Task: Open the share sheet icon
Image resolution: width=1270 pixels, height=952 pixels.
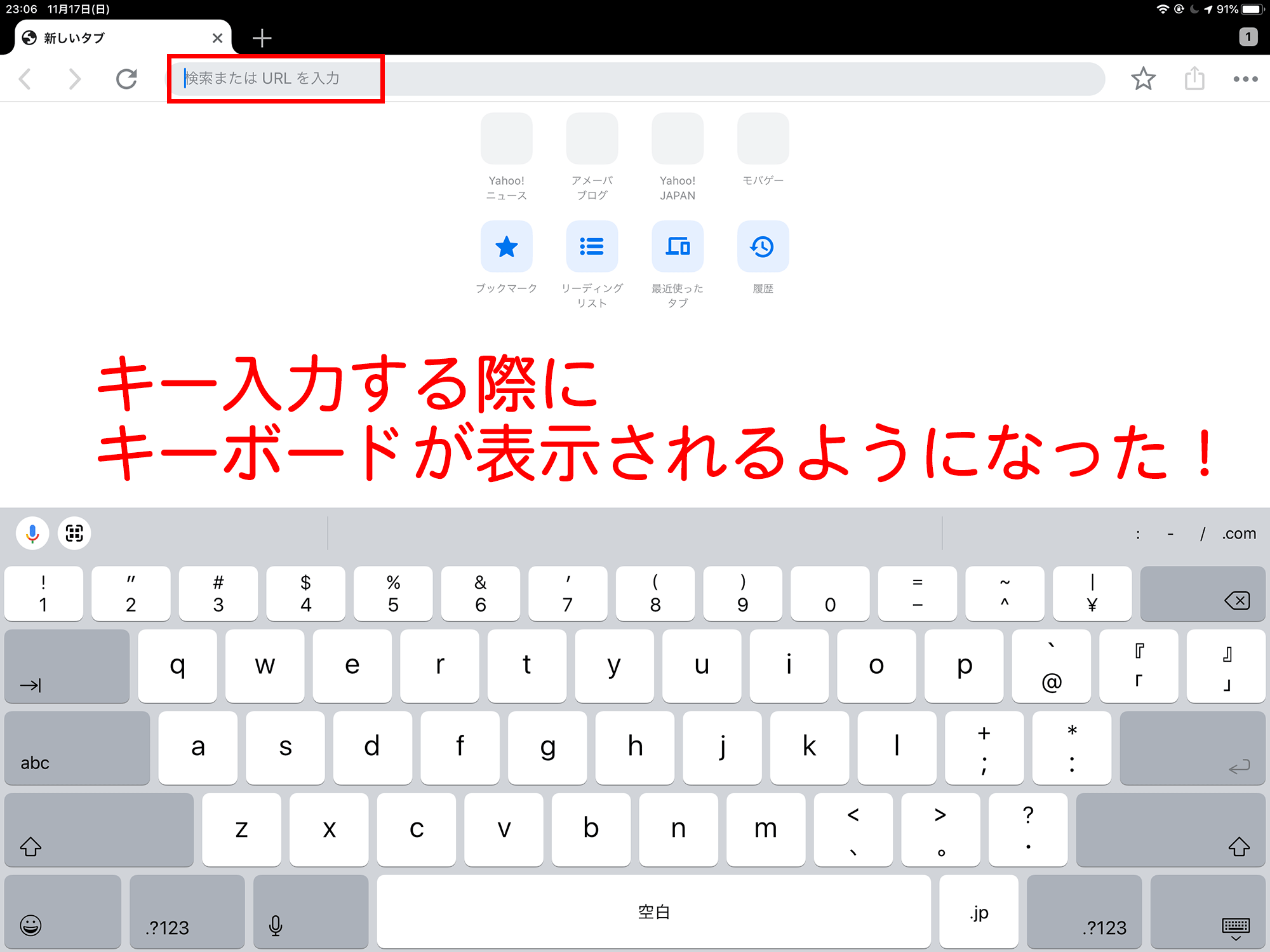Action: click(x=1194, y=79)
